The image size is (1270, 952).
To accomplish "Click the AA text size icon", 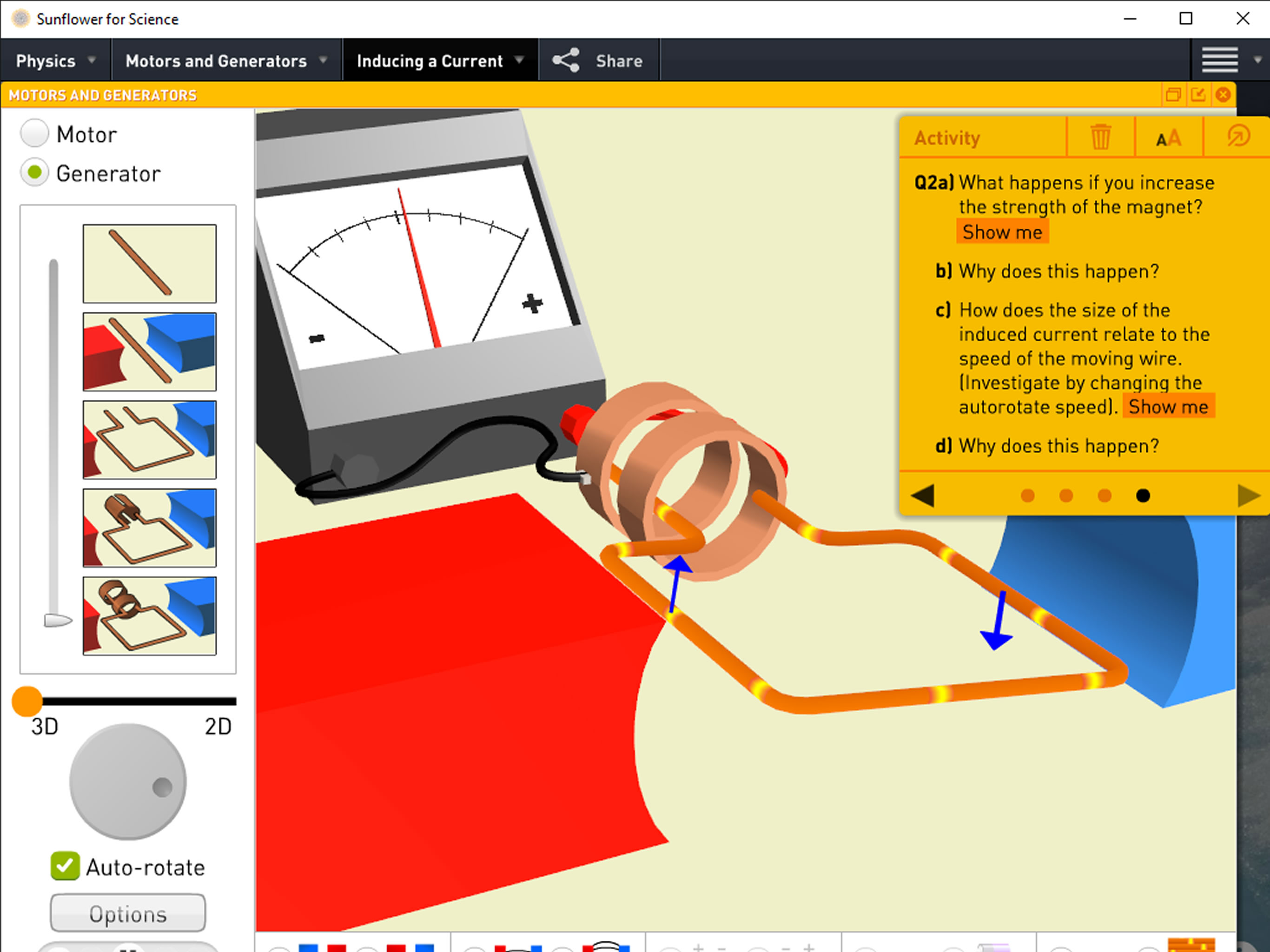I will pyautogui.click(x=1168, y=138).
